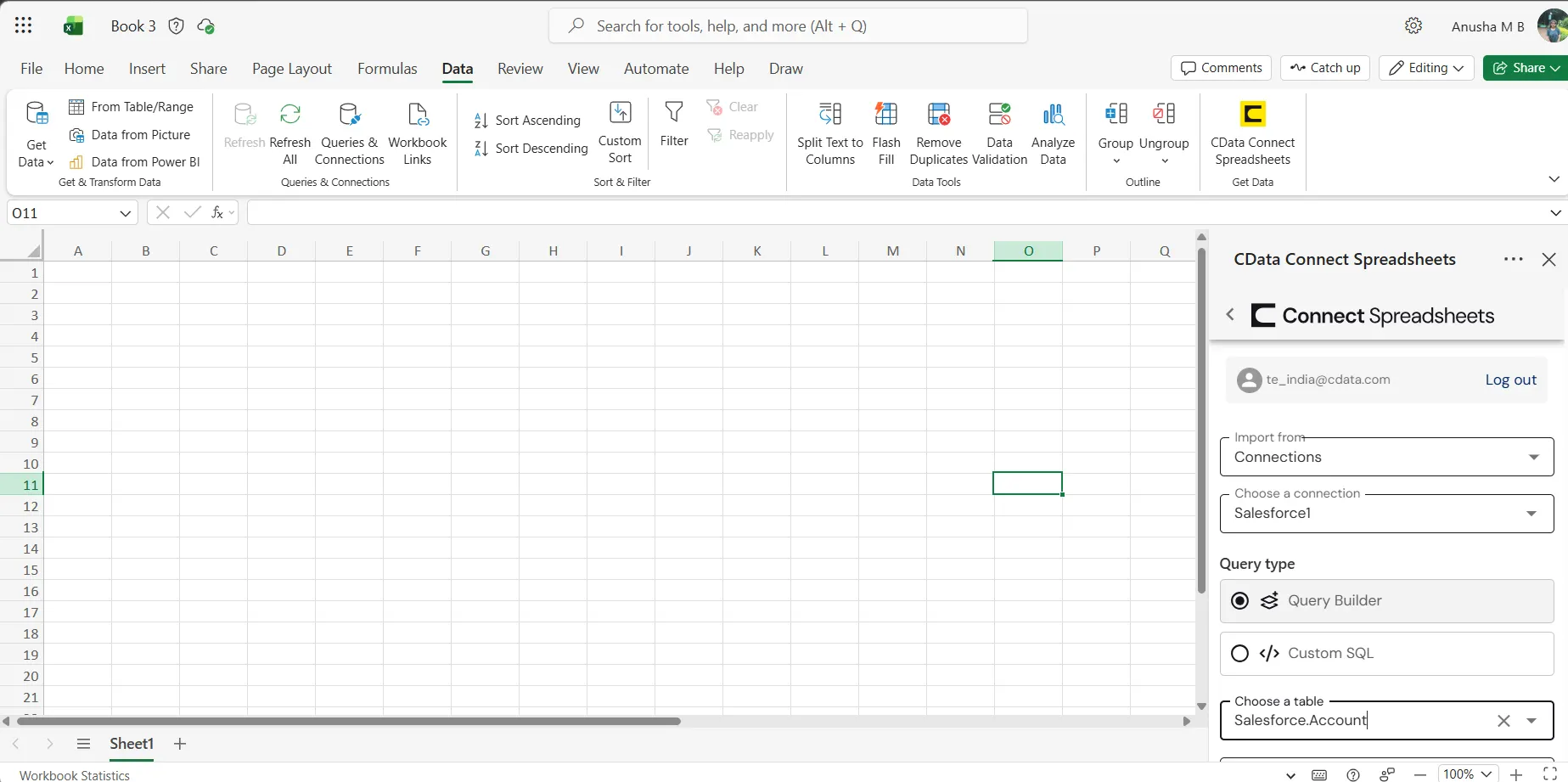Click the horizontal scrollbar thumb
Image resolution: width=1568 pixels, height=782 pixels.
(x=349, y=722)
